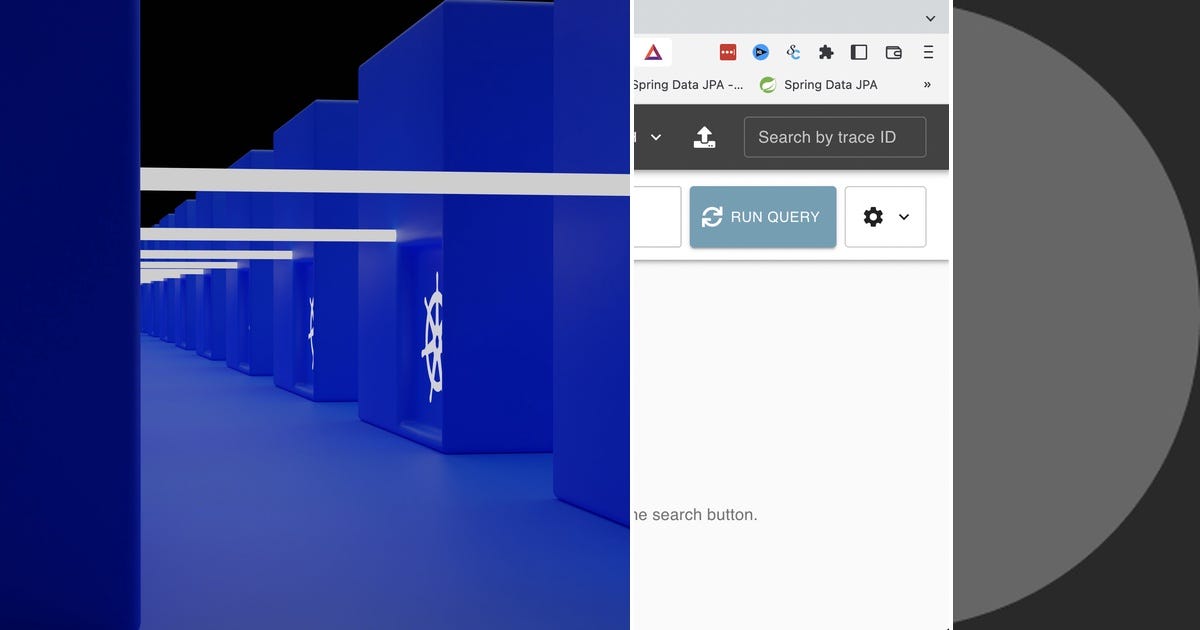Open the browser Extensions puzzle piece icon
This screenshot has height=630, width=1200.
pos(826,51)
